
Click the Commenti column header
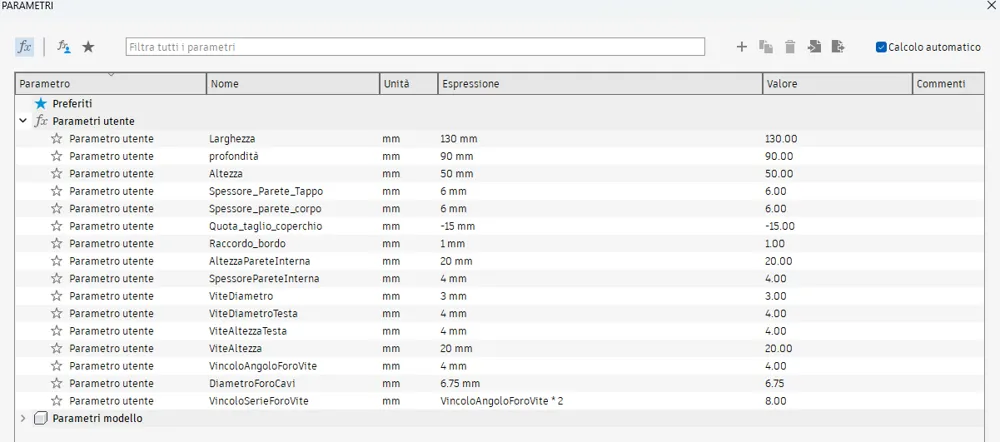tap(948, 84)
